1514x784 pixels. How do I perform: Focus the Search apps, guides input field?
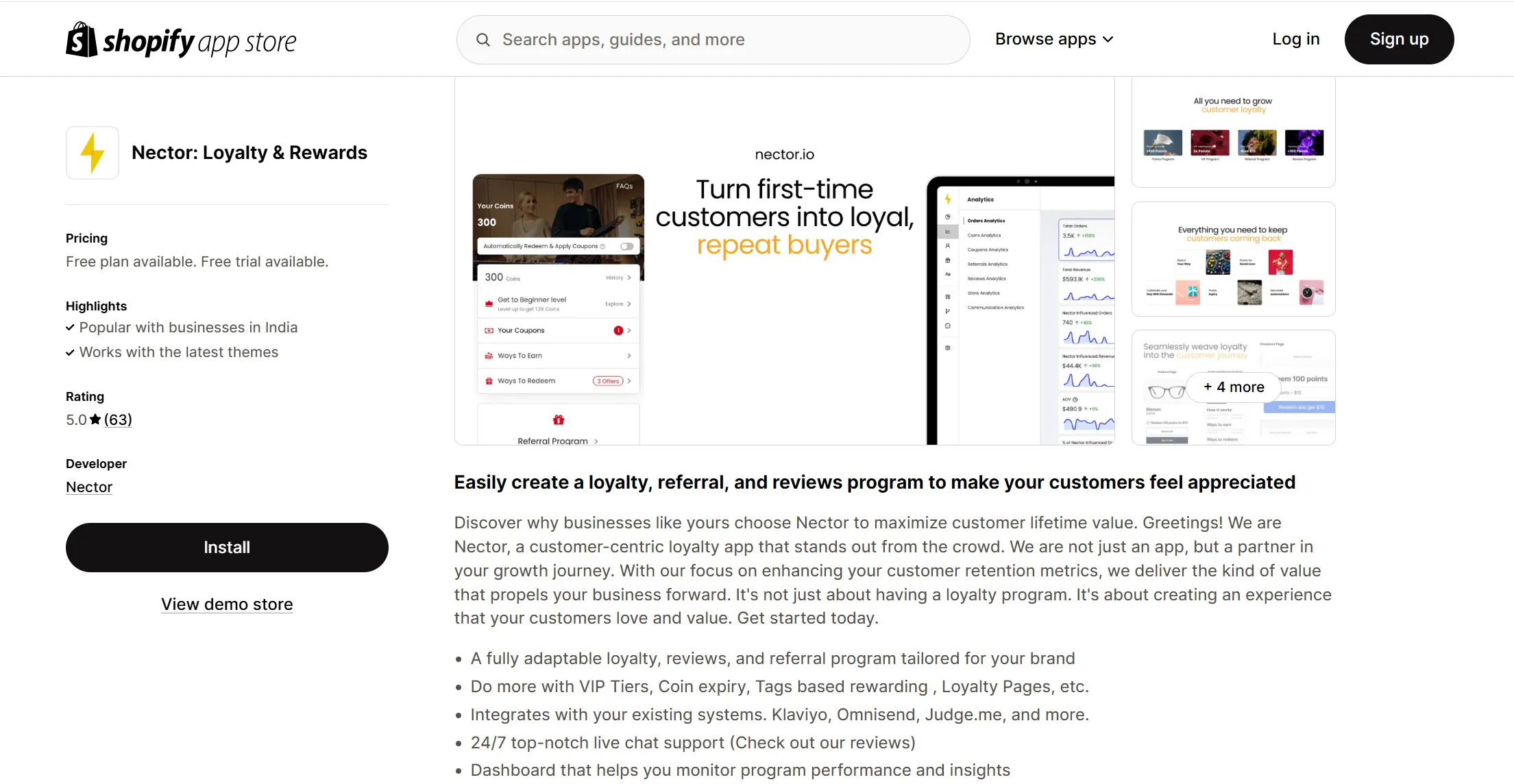[727, 40]
